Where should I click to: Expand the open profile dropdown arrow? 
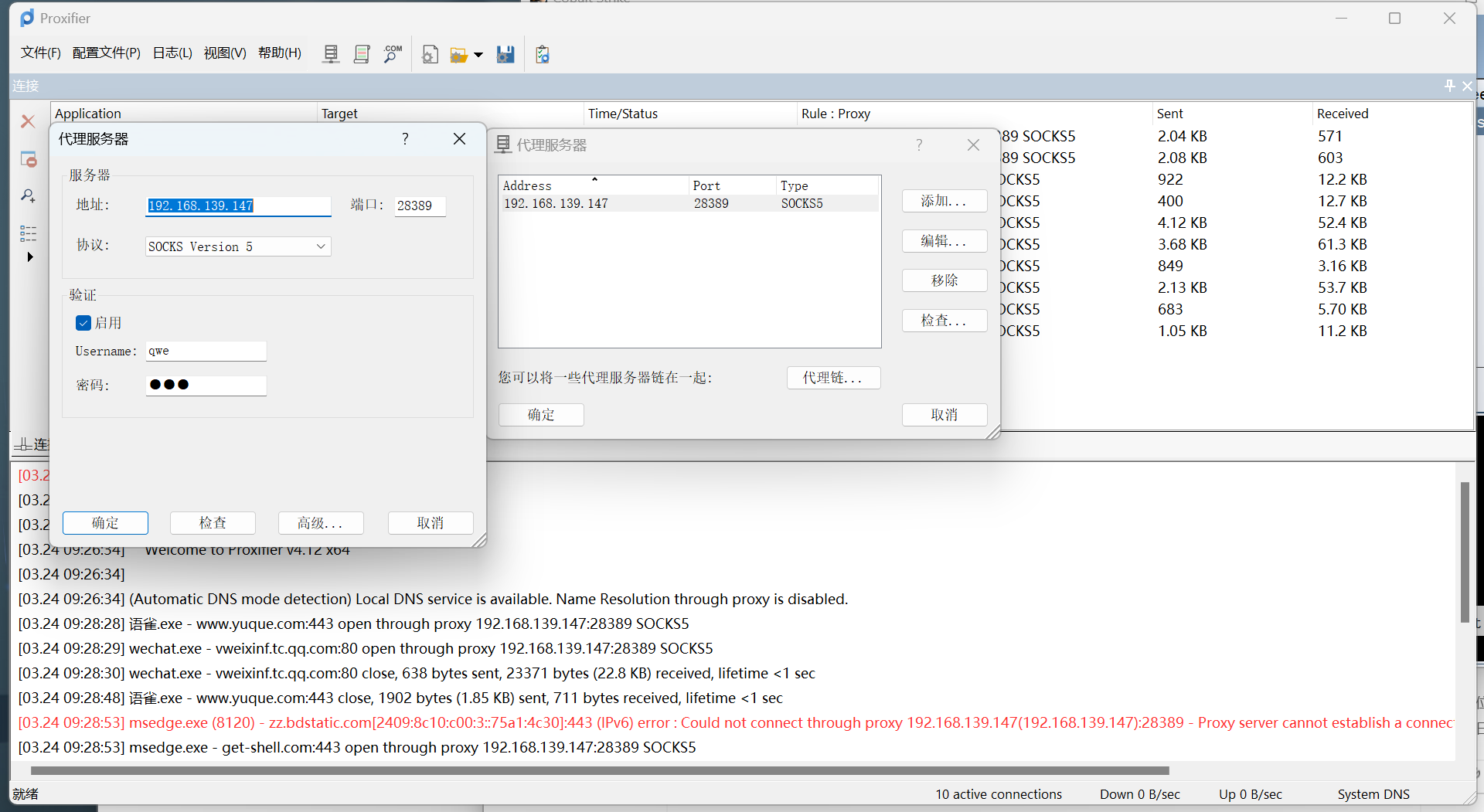coord(478,55)
